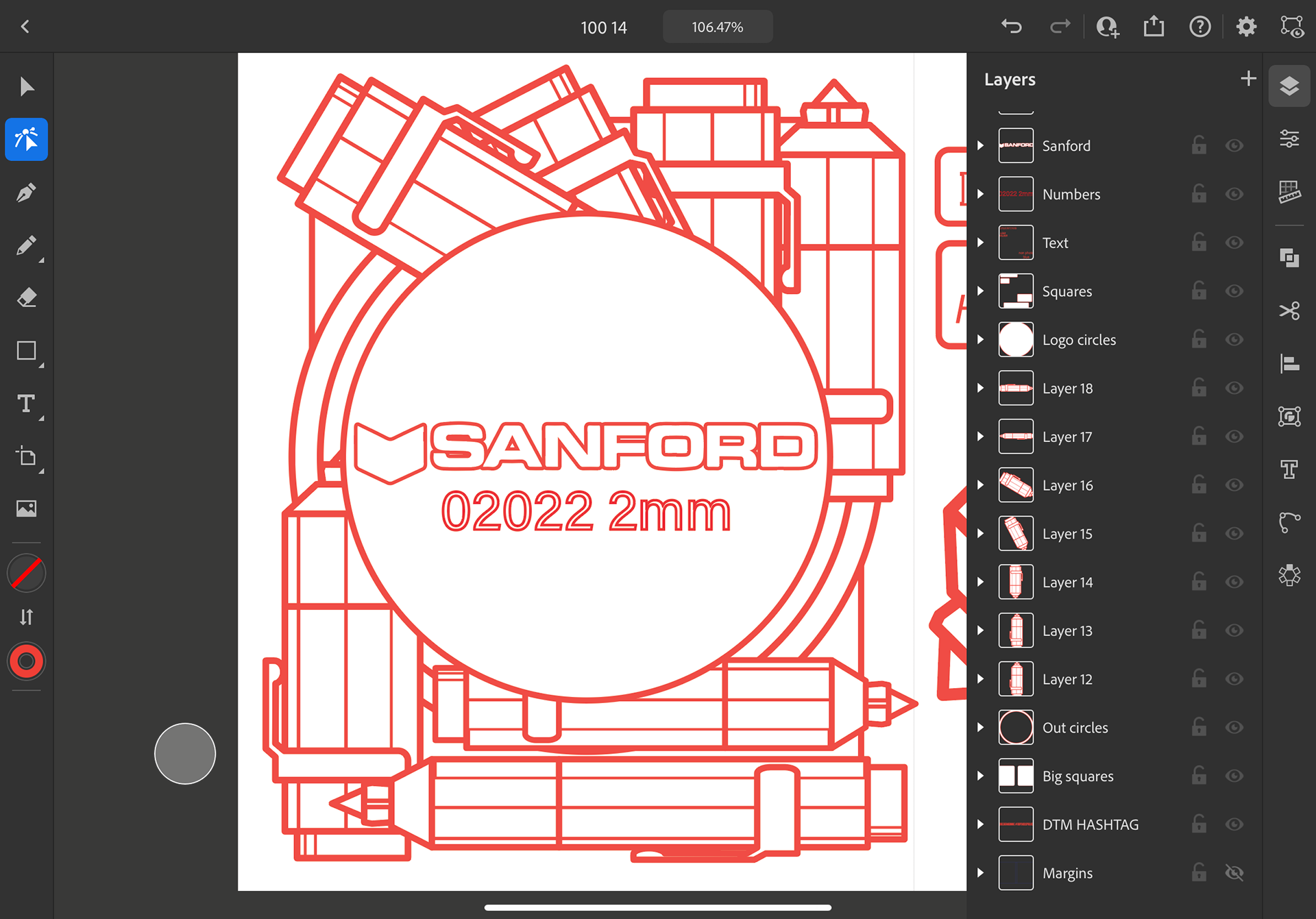Hide the Sanford layer
The height and width of the screenshot is (919, 1316).
[1234, 145]
